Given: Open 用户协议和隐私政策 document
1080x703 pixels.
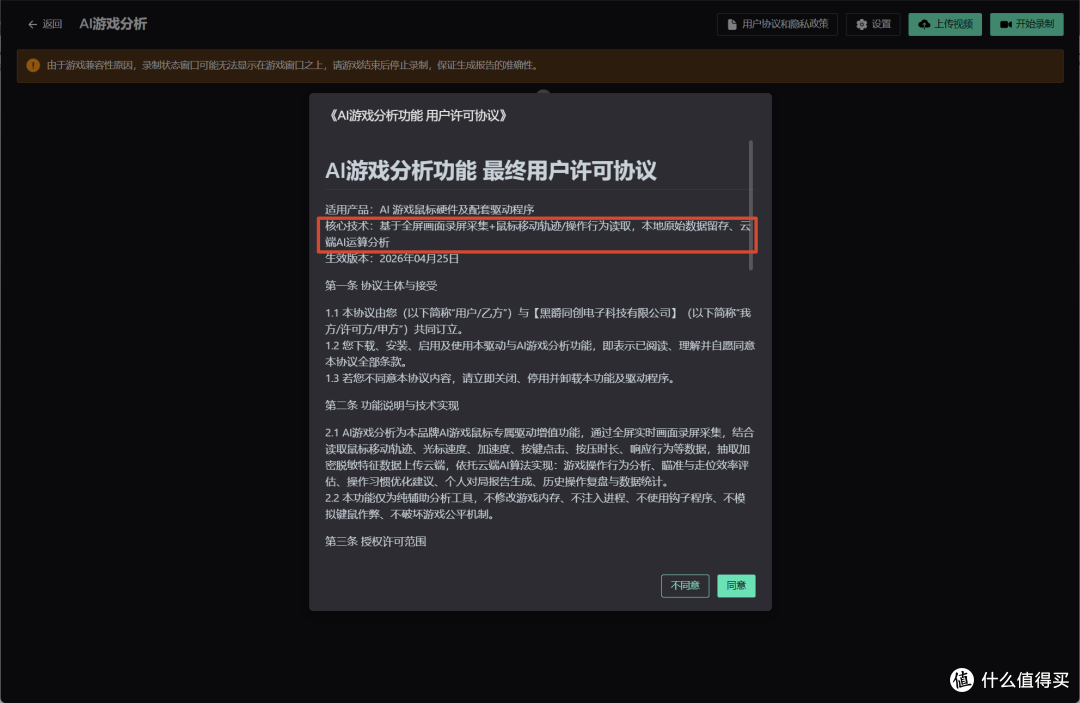Looking at the screenshot, I should click(x=777, y=24).
